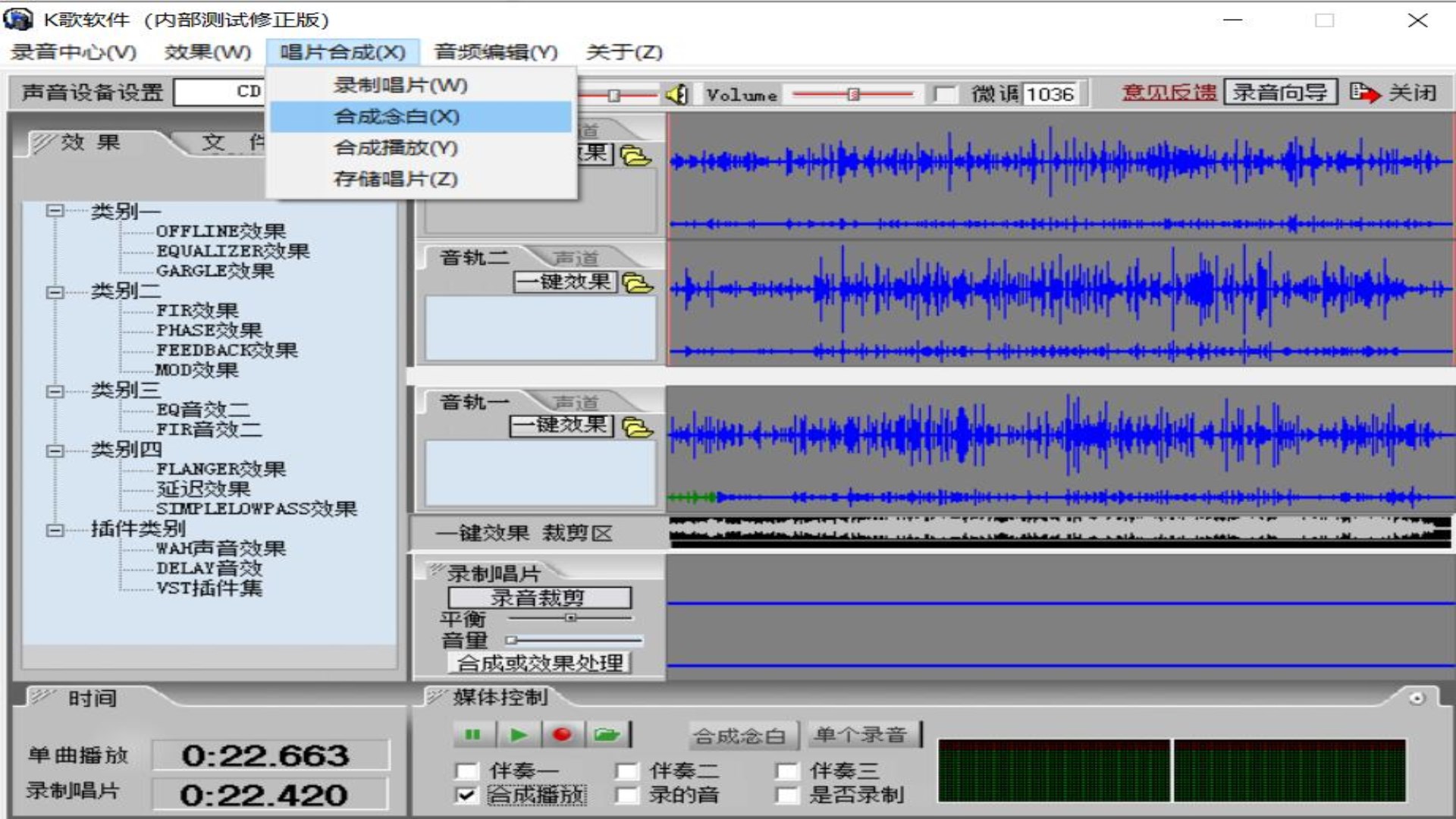Collapse the 类别一 tree node
This screenshot has width=1456, height=819.
pos(55,211)
